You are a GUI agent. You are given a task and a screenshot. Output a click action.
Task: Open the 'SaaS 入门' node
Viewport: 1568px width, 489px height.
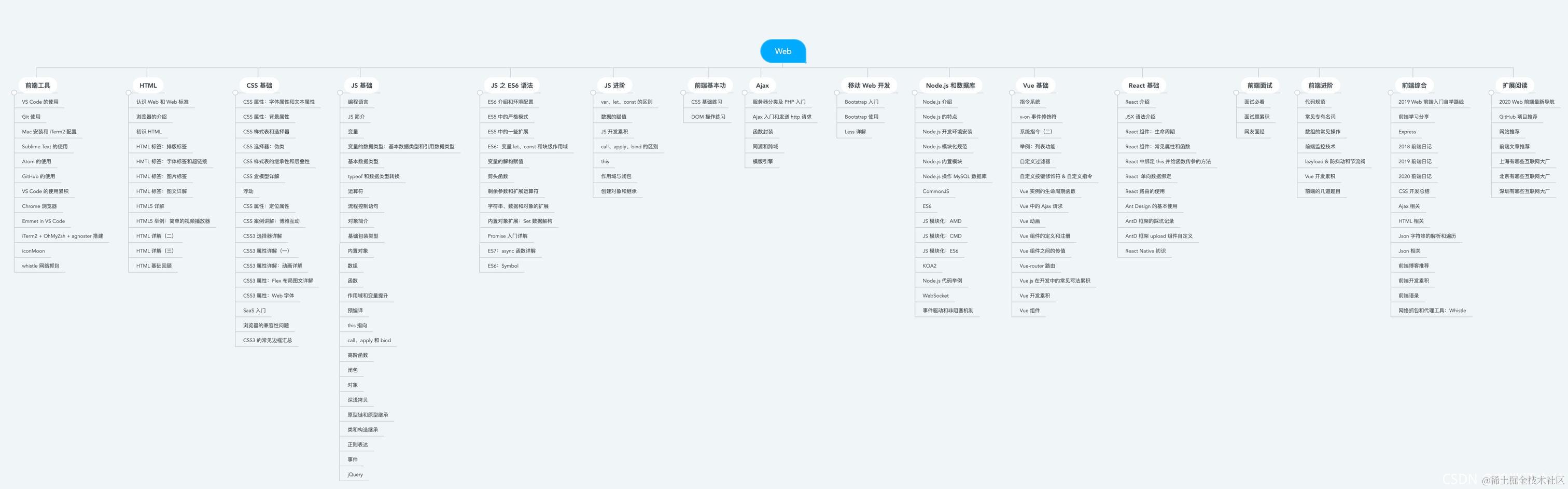click(255, 311)
